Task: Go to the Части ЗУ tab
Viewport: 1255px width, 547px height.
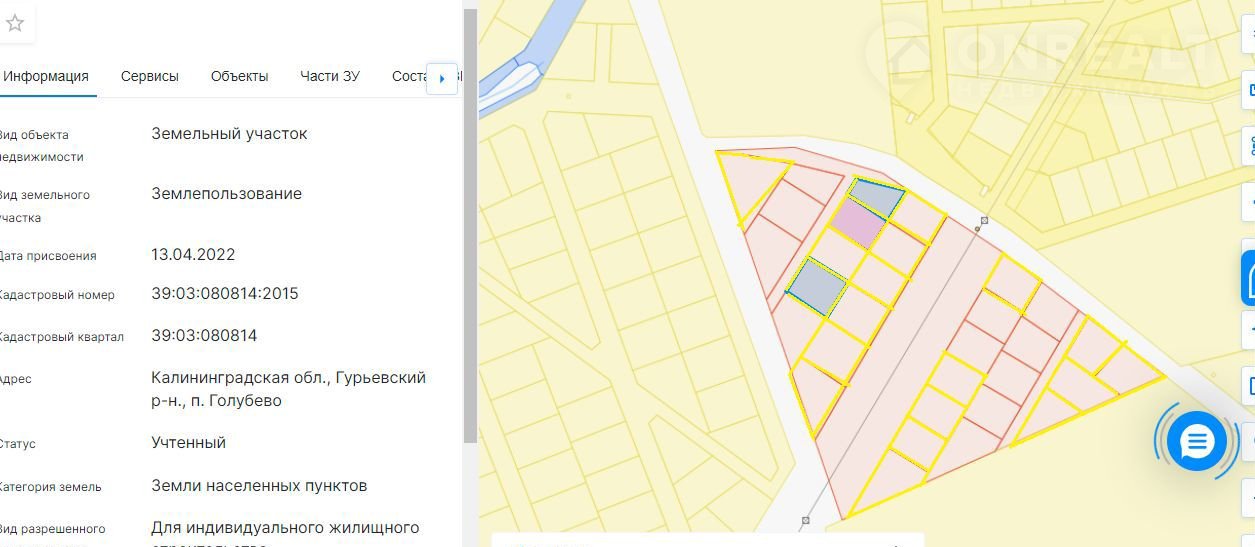Action: tap(330, 76)
